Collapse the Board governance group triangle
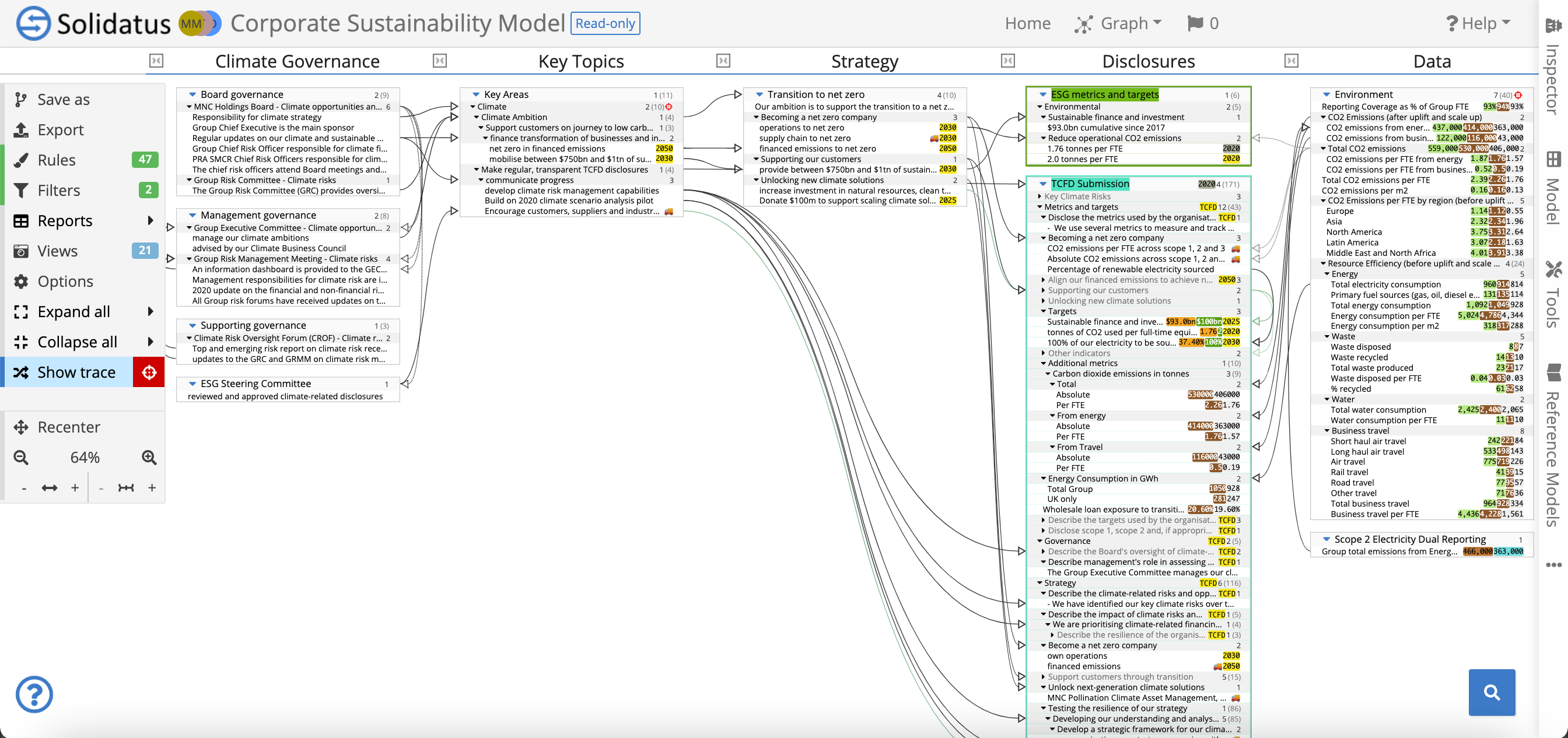Viewport: 1568px width, 738px height. pos(192,95)
